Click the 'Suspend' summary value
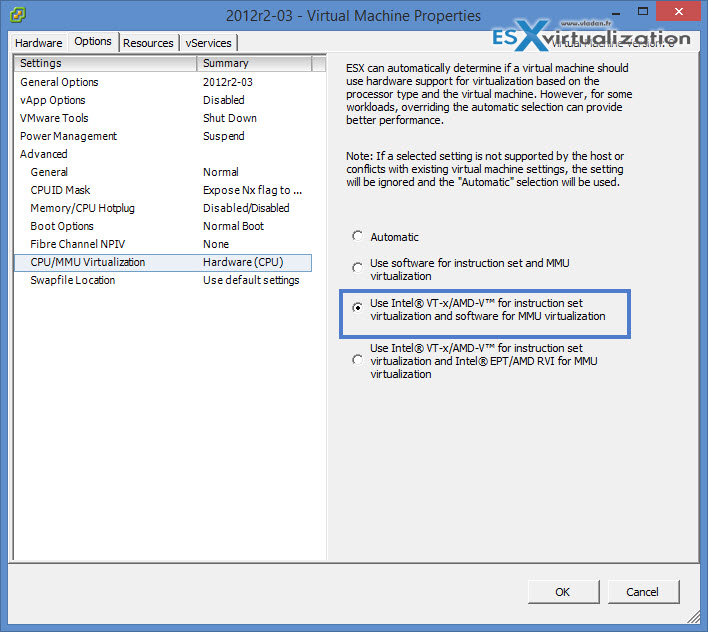This screenshot has width=708, height=632. pyautogui.click(x=224, y=136)
